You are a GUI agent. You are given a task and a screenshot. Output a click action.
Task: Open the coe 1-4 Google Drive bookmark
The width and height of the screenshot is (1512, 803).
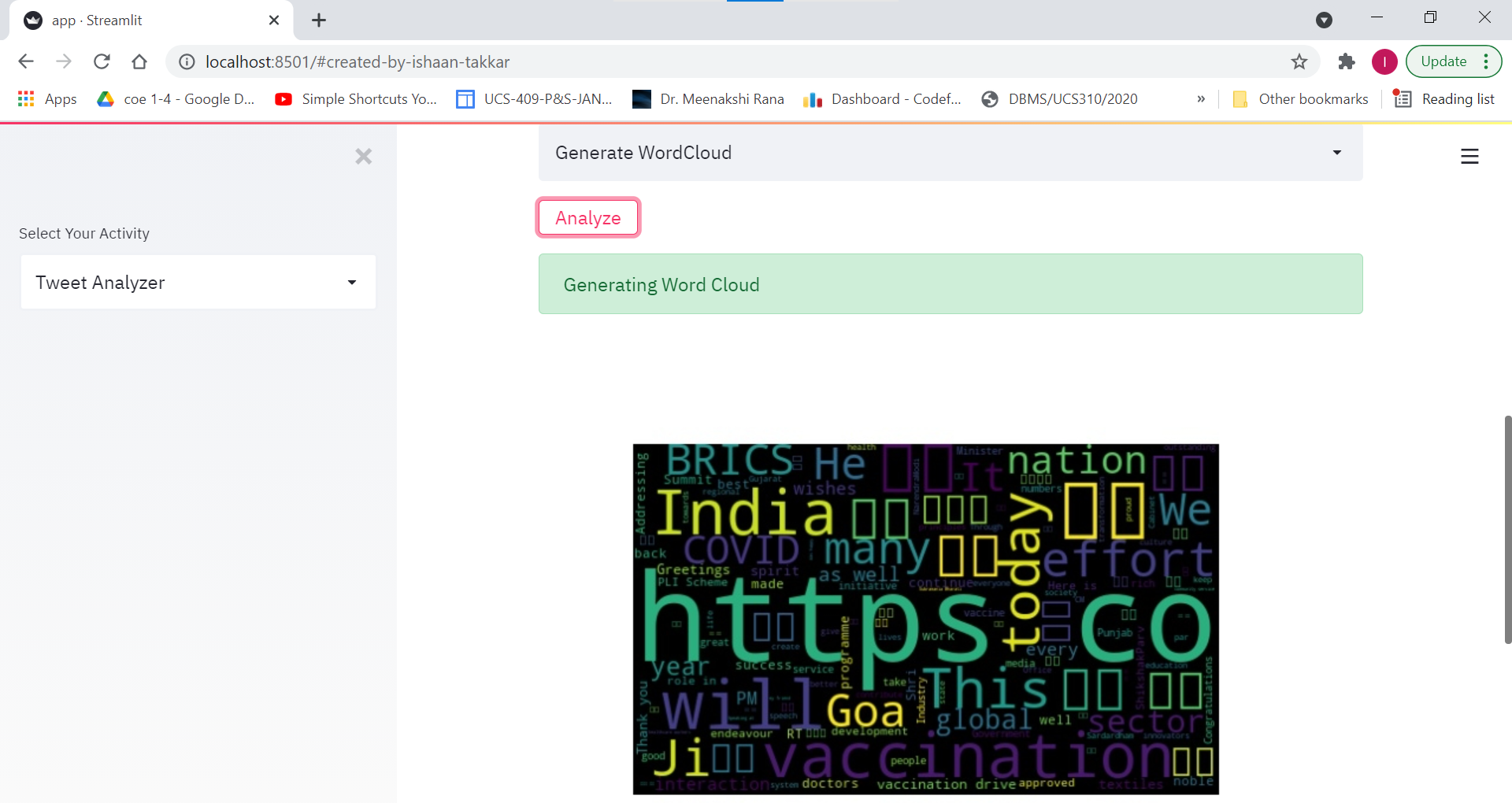click(x=176, y=99)
